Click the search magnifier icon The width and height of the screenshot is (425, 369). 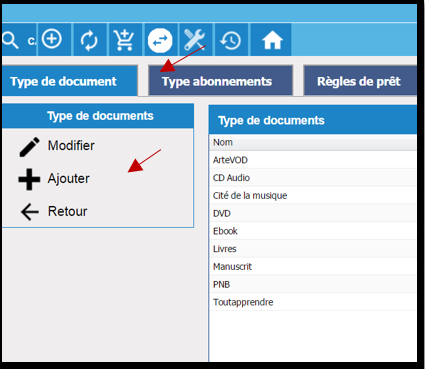coord(10,41)
